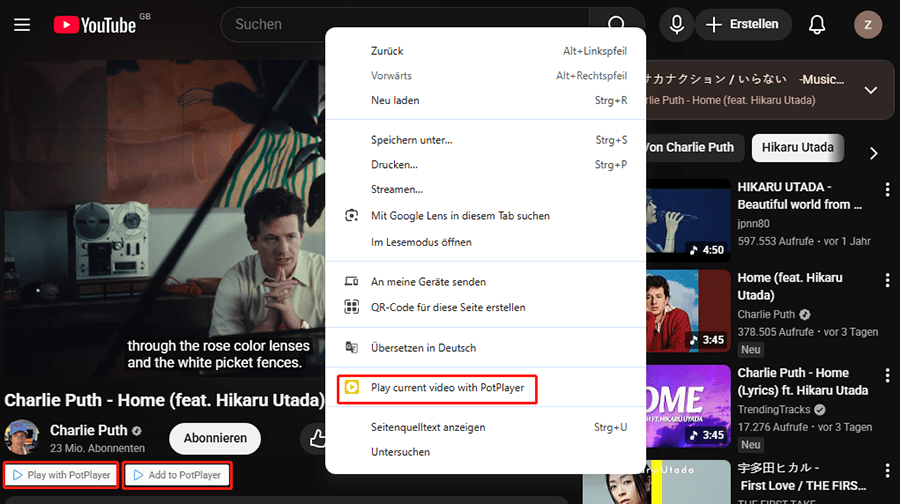Click the YouTube logo
Viewport: 900px width, 504px height.
(x=95, y=25)
